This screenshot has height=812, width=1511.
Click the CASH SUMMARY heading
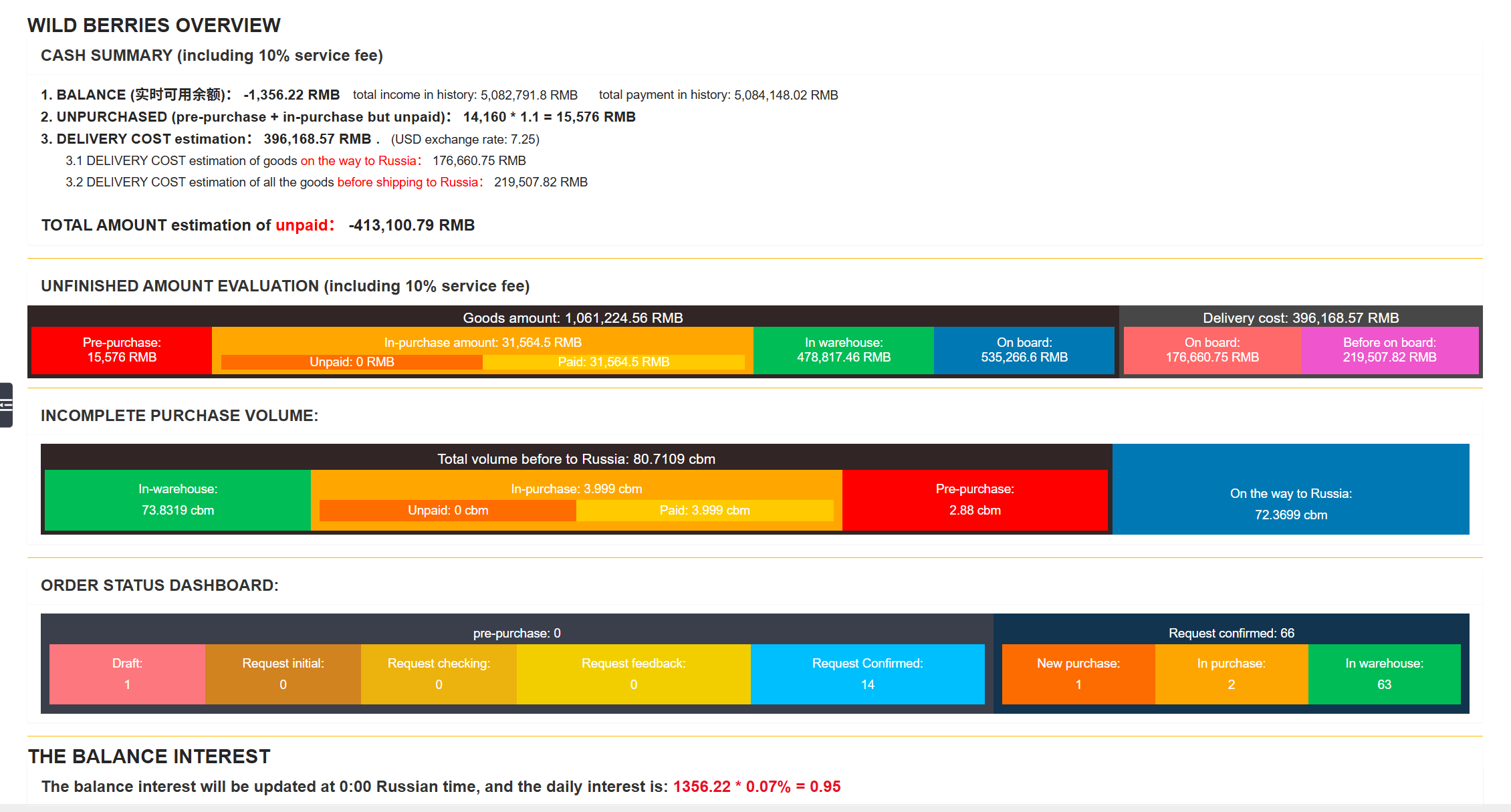pos(212,55)
